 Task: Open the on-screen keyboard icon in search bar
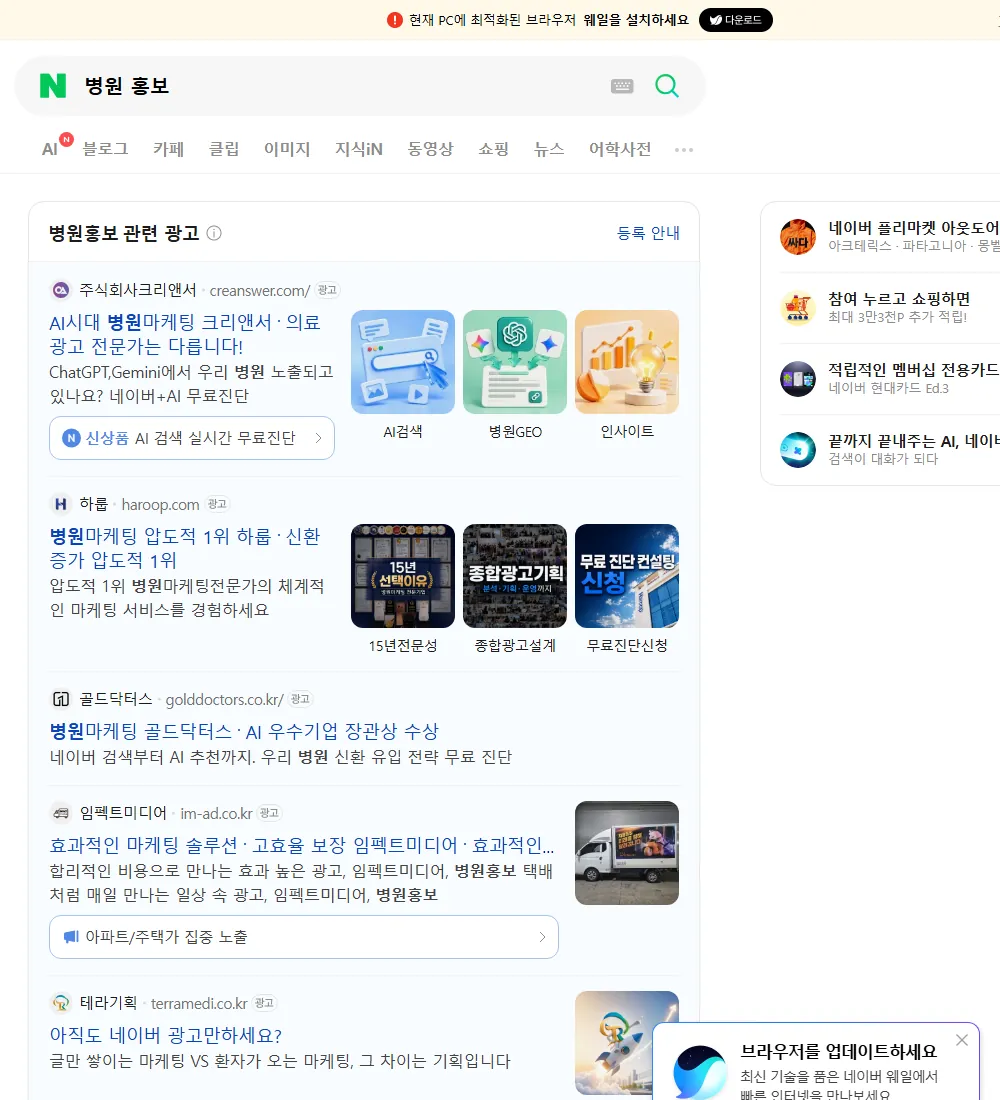(x=622, y=86)
